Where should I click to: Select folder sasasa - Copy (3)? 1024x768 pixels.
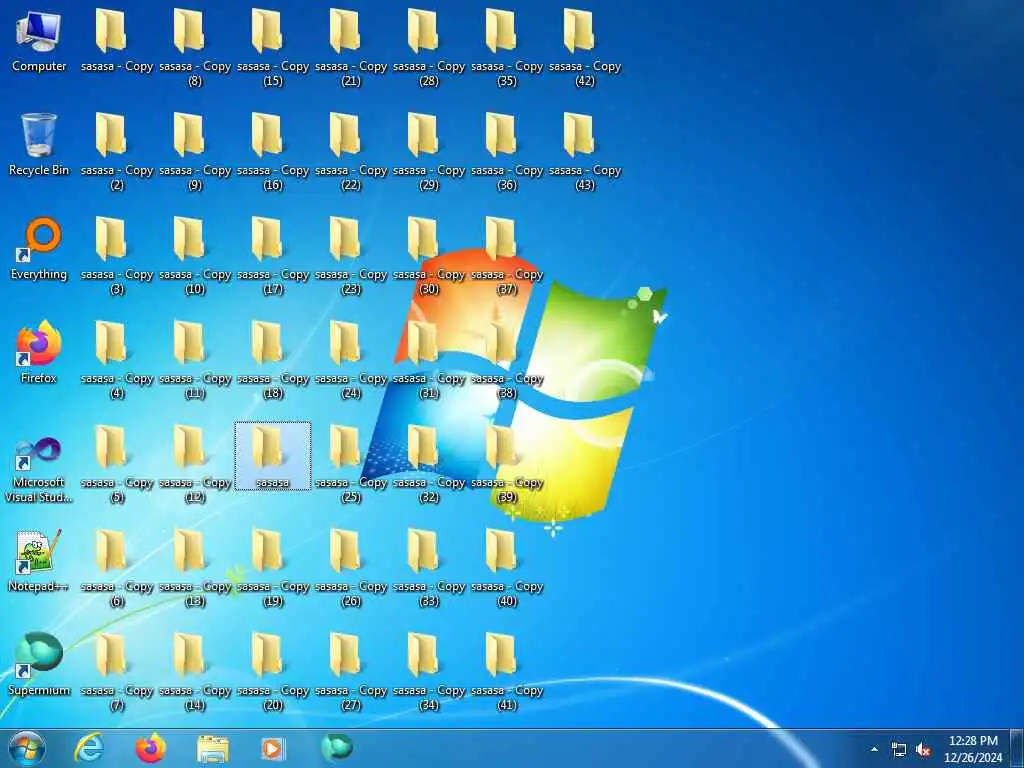[x=117, y=255]
